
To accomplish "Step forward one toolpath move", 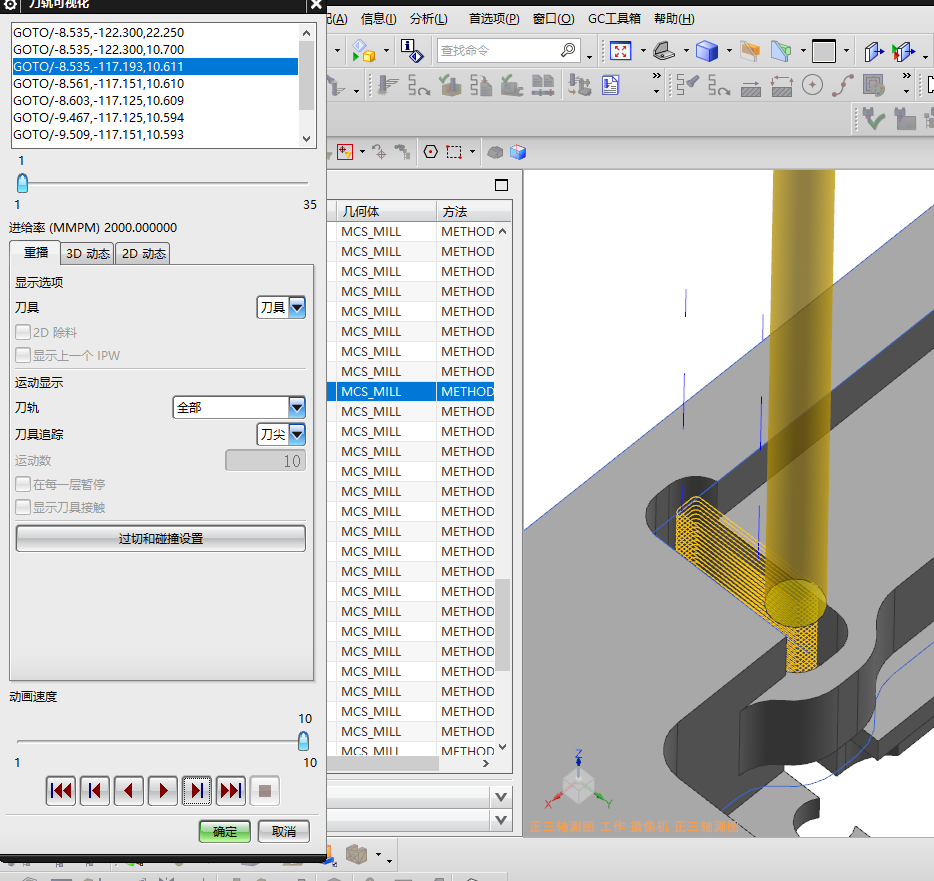I will 197,791.
